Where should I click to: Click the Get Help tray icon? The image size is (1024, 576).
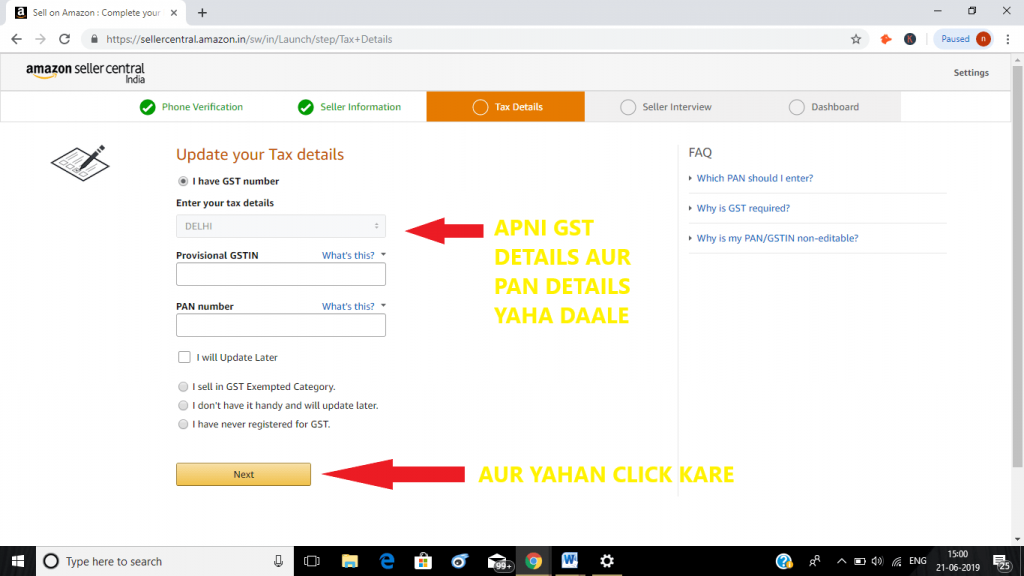pyautogui.click(x=784, y=561)
